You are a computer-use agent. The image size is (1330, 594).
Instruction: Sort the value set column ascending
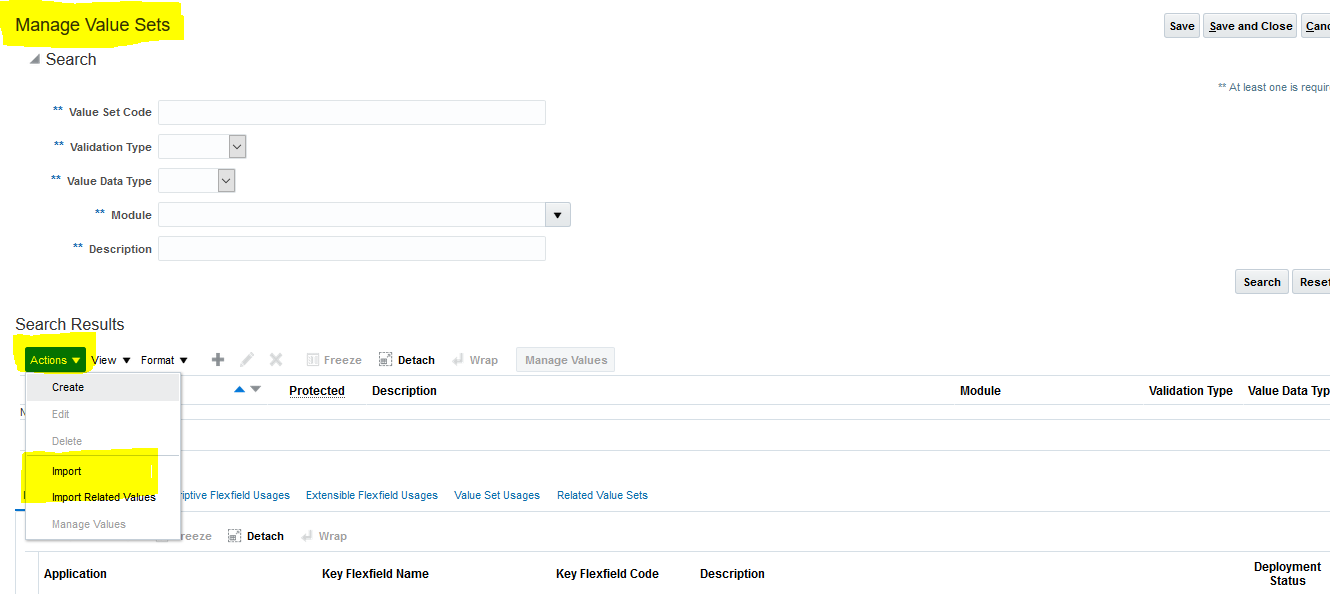(238, 390)
